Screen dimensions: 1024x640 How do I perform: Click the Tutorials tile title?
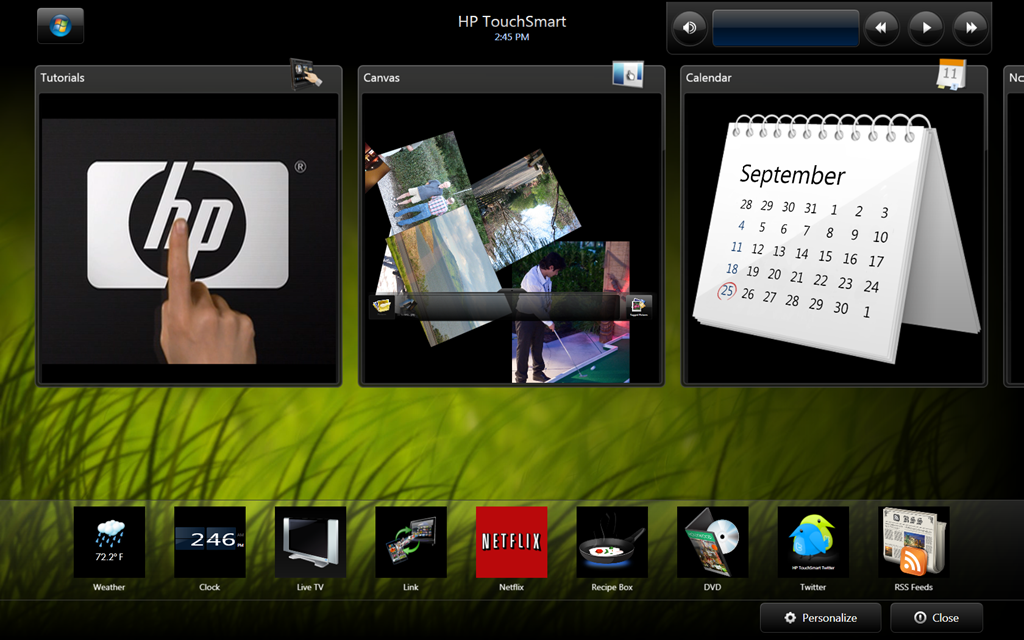[x=63, y=78]
